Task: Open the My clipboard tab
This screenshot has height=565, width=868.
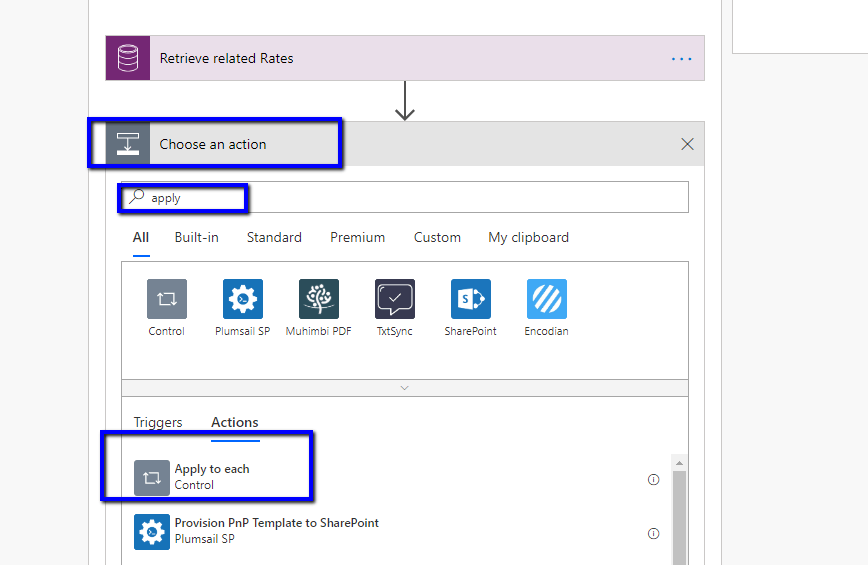Action: click(528, 237)
